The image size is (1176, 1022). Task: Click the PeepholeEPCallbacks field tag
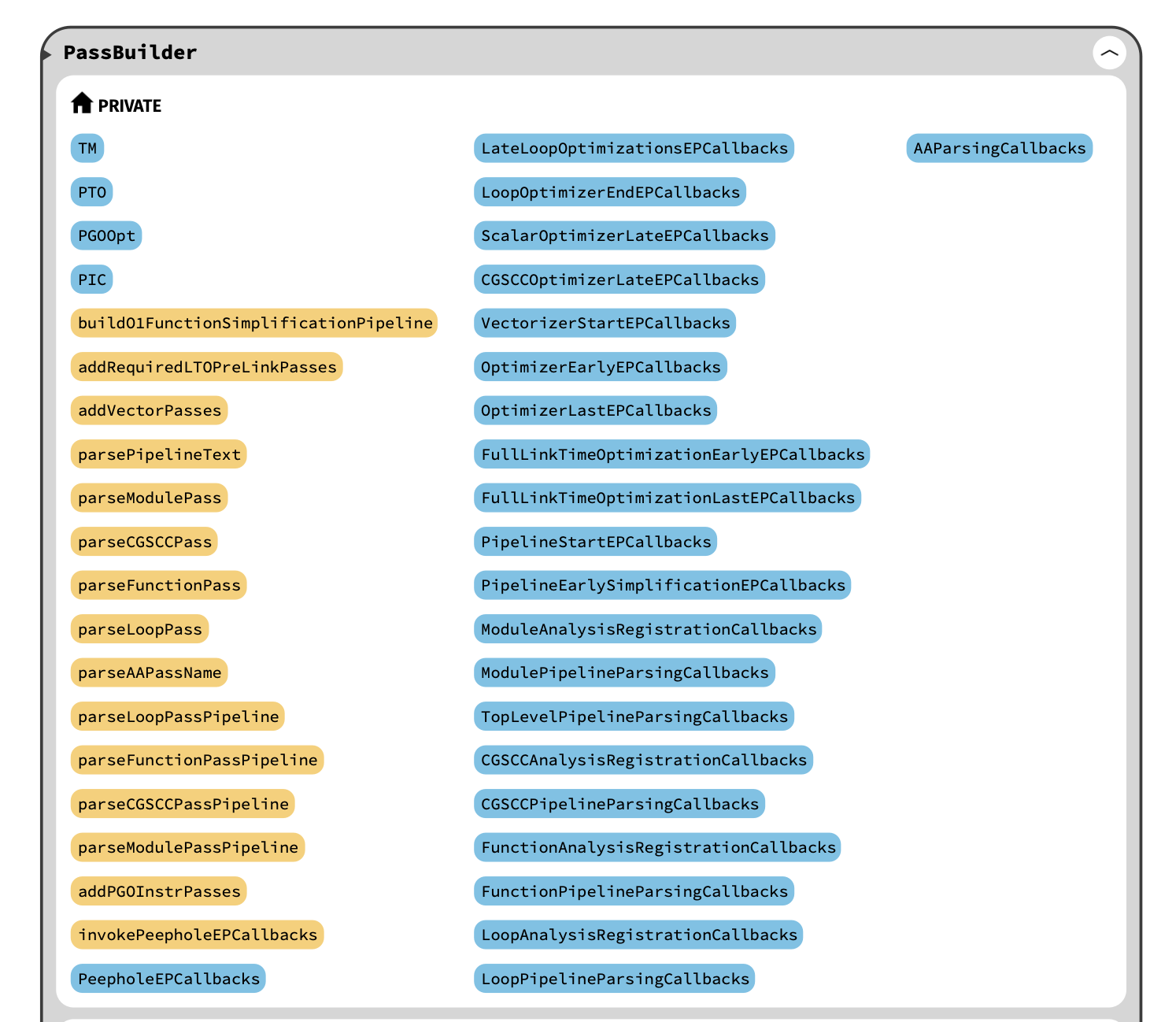(168, 979)
